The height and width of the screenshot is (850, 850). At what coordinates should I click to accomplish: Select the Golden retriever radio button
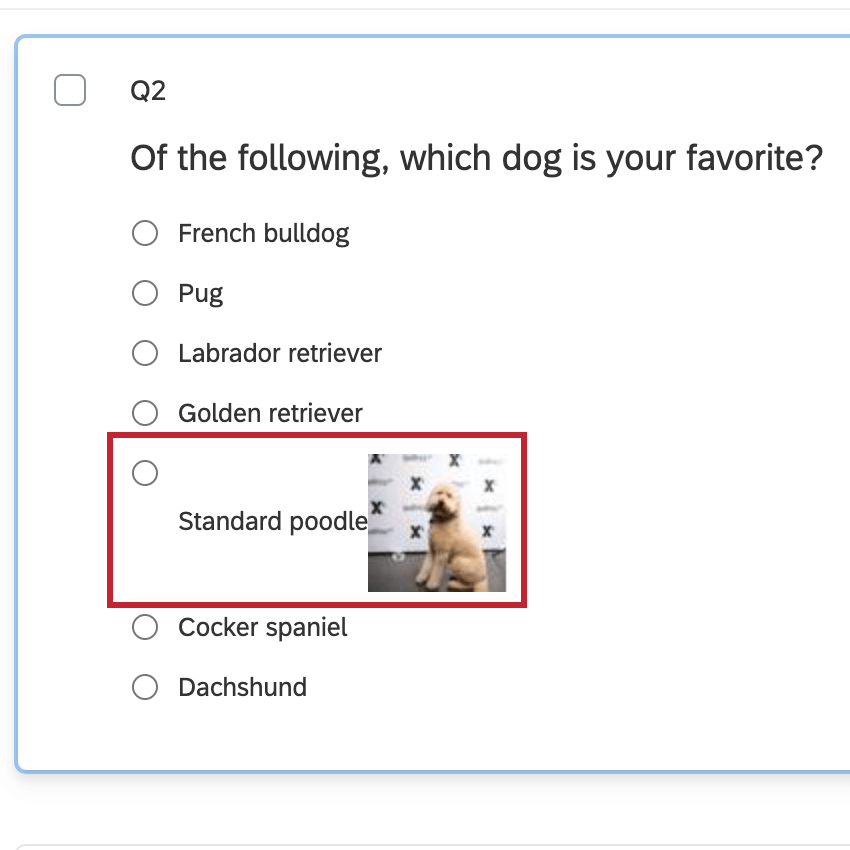click(145, 413)
